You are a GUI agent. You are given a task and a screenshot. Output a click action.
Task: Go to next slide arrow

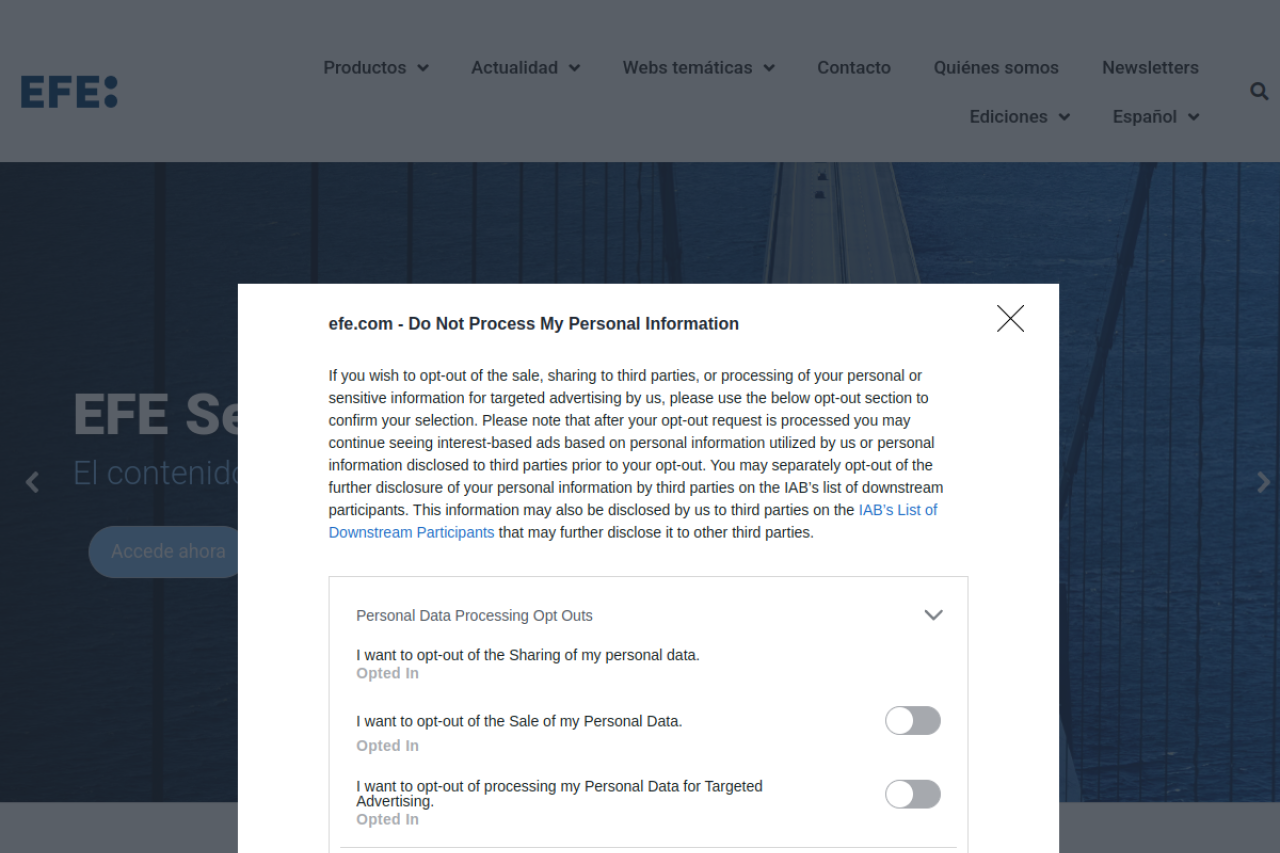[x=1263, y=482]
